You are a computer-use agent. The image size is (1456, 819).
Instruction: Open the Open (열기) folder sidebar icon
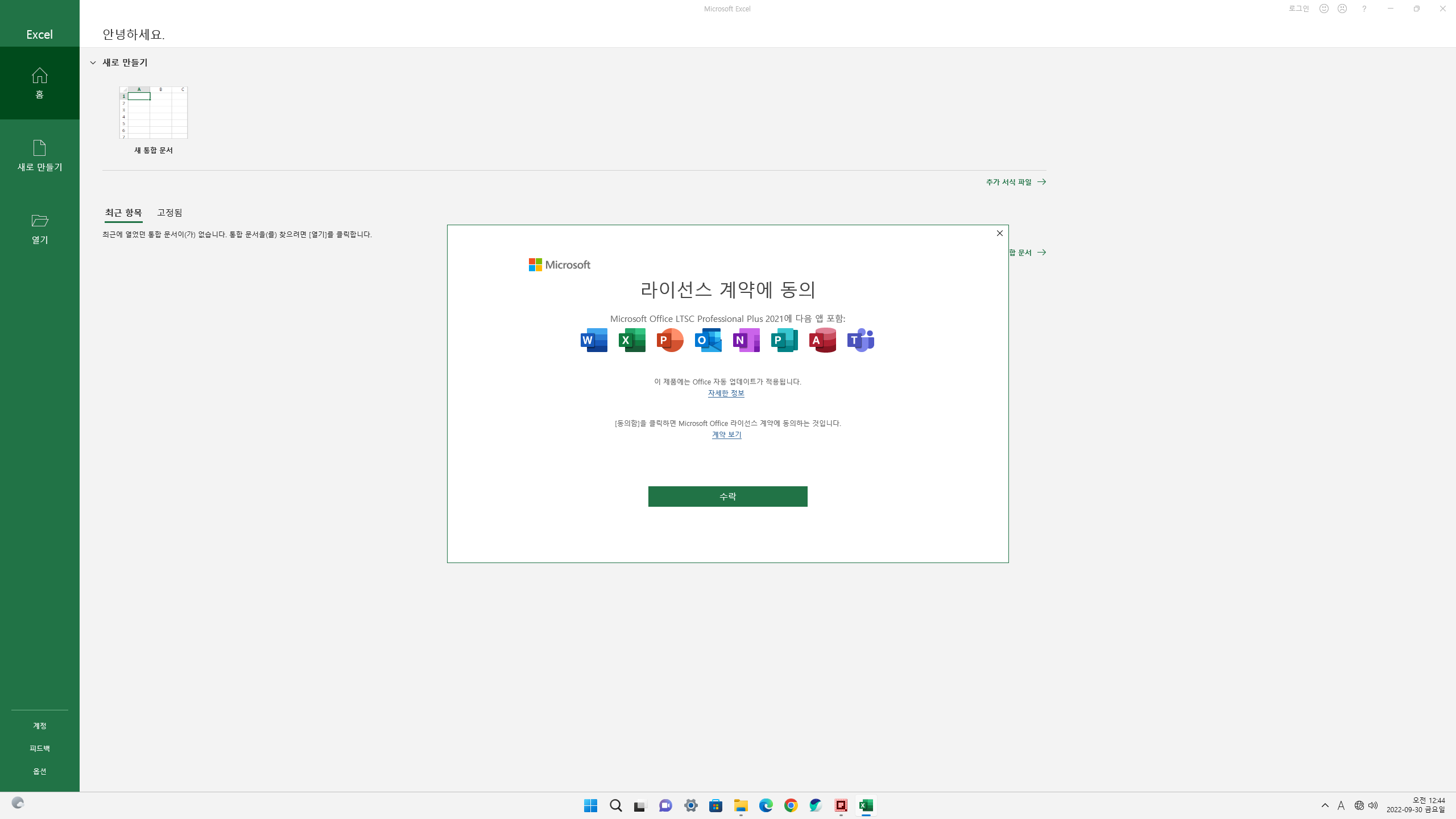[x=39, y=228]
